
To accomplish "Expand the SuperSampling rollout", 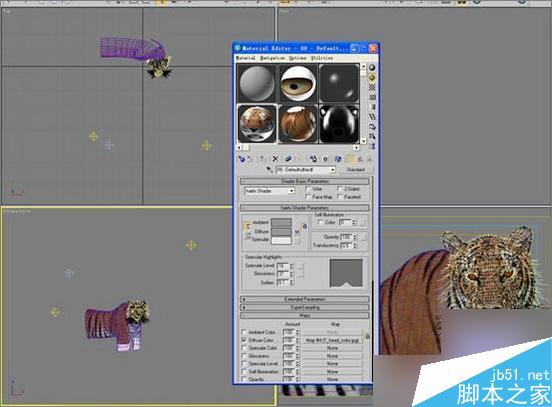I will click(305, 308).
